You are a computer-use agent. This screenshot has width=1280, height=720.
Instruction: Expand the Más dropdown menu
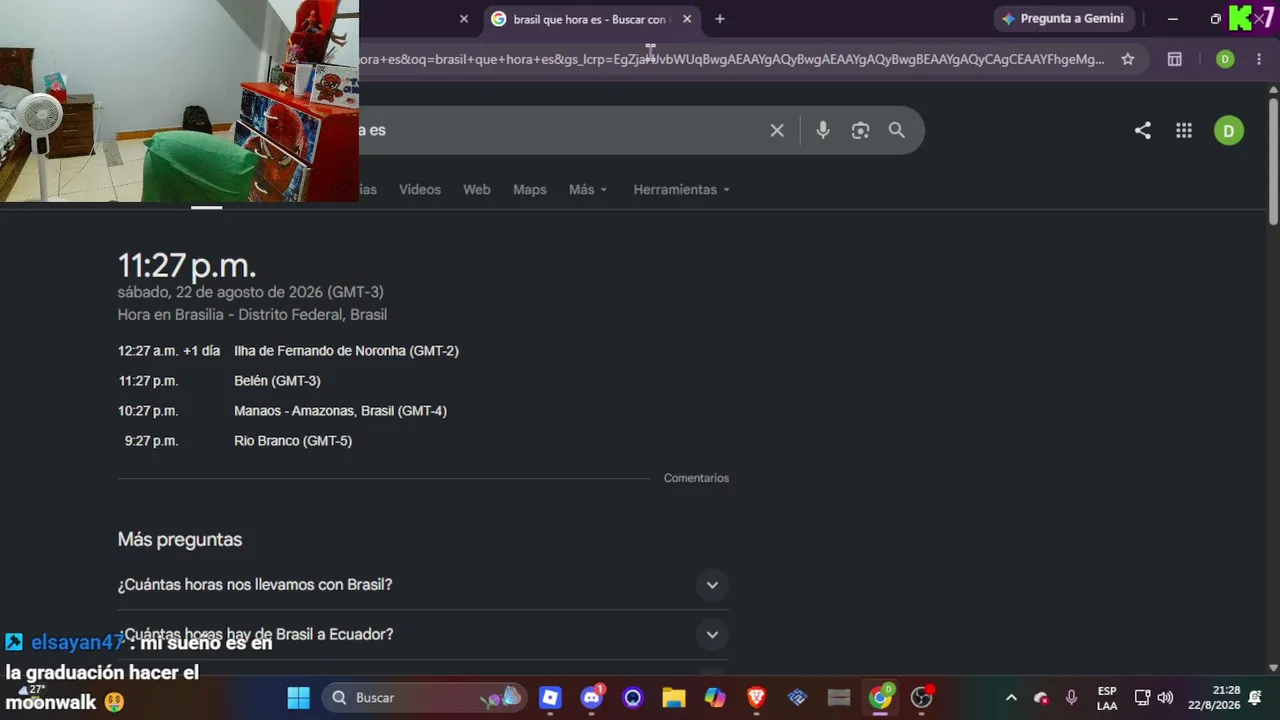click(588, 190)
